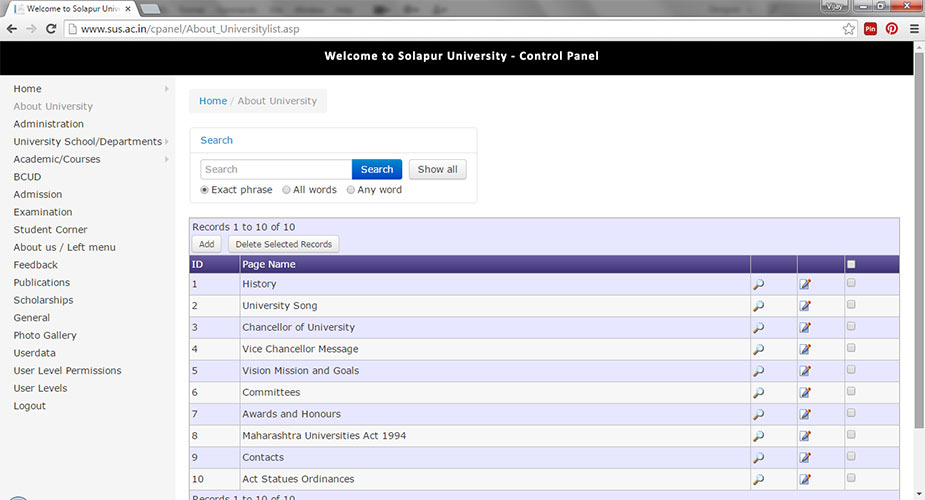View Vision Mission and Goals record
This screenshot has width=925, height=500.
[x=759, y=371]
